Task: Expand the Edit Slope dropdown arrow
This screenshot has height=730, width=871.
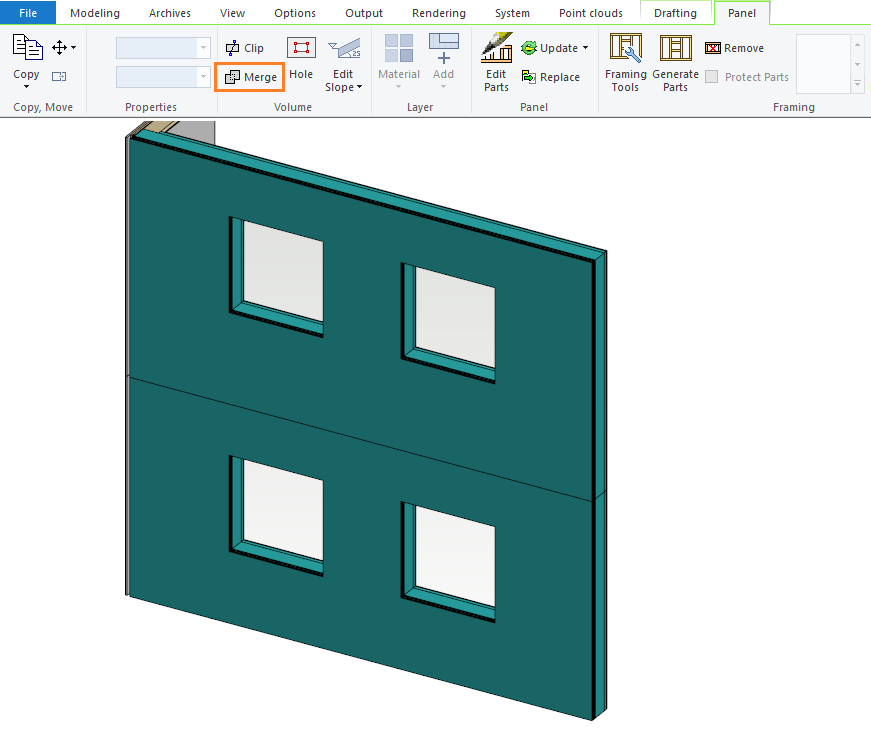Action: pos(359,87)
